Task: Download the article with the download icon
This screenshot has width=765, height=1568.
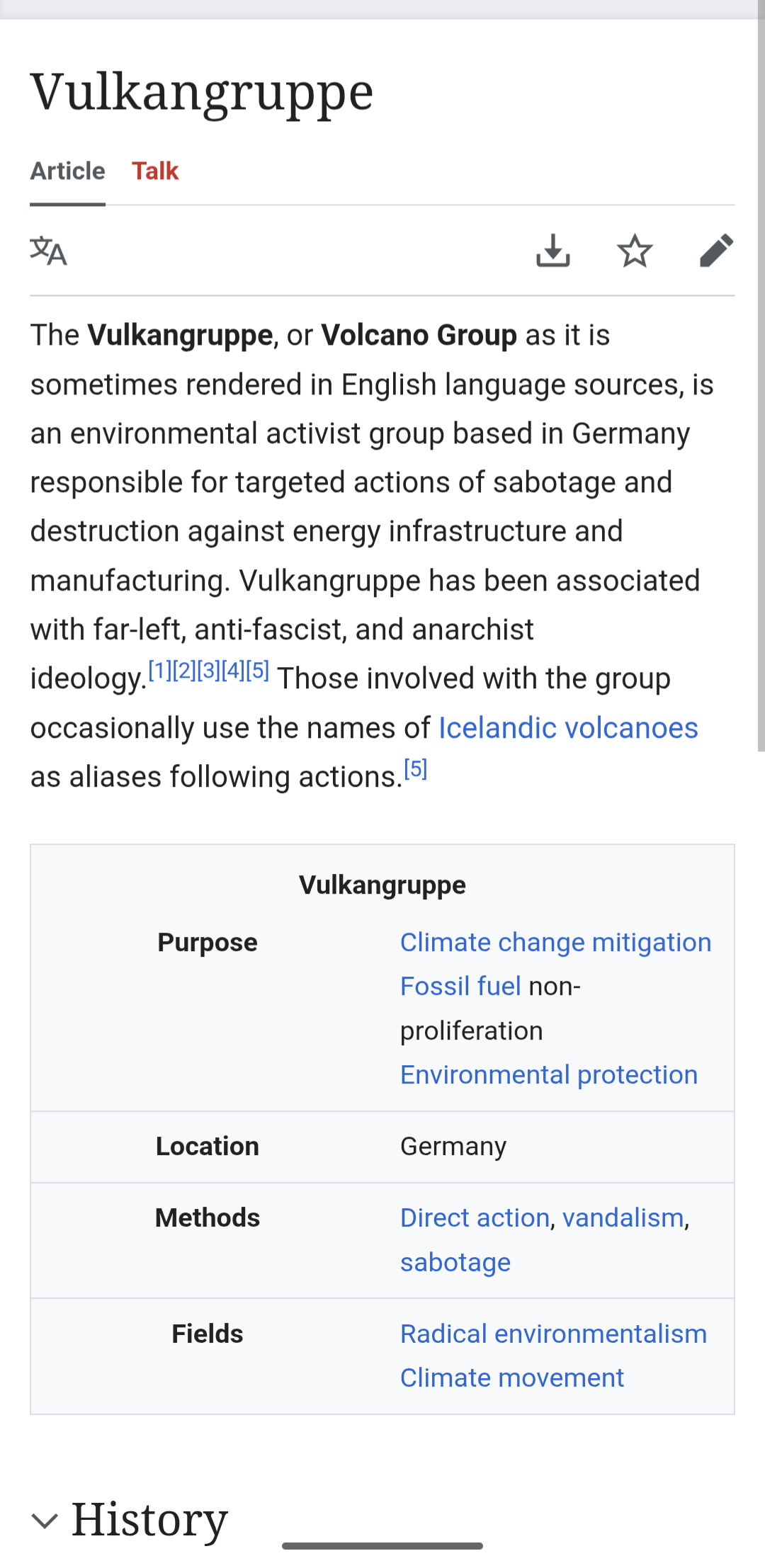Action: pos(552,251)
